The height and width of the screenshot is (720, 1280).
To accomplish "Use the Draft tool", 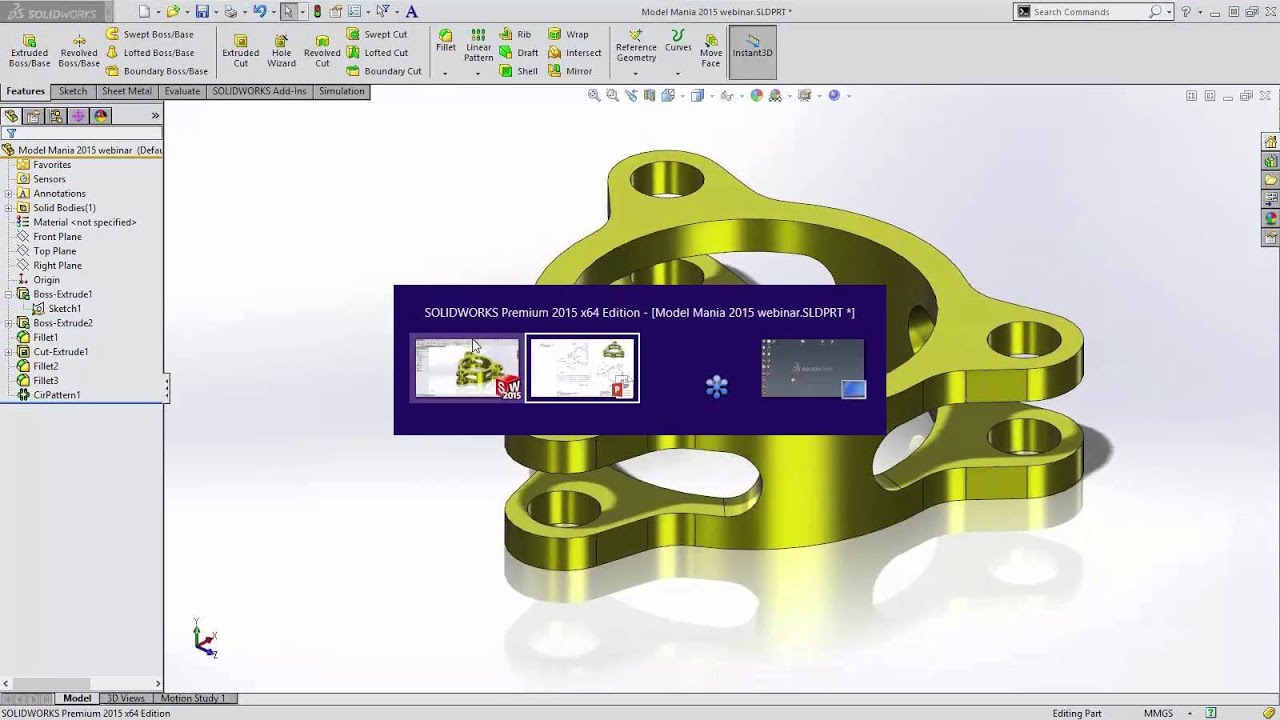I will pos(519,52).
